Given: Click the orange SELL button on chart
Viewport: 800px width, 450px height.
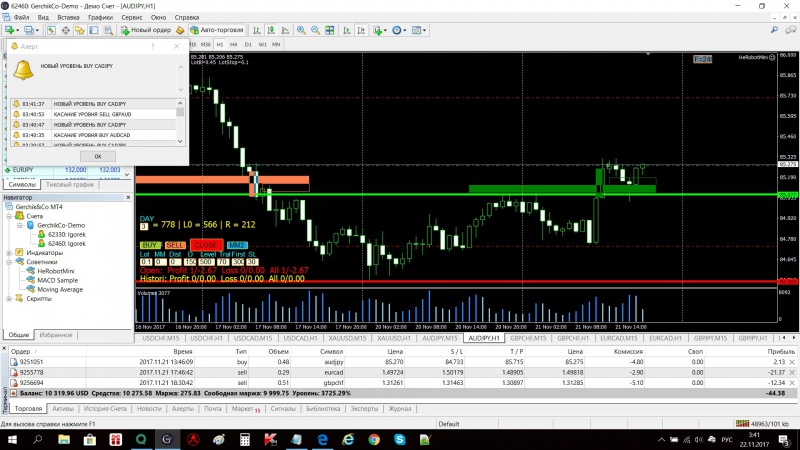Looking at the screenshot, I should click(x=174, y=245).
